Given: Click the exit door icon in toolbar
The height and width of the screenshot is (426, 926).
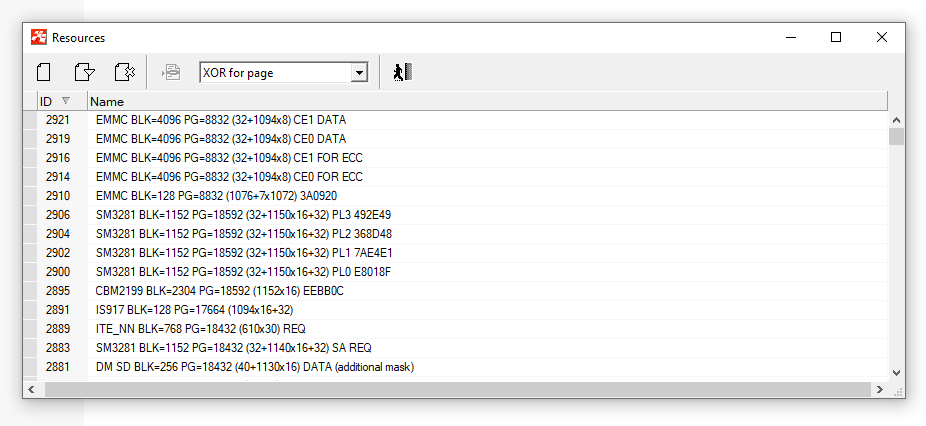Looking at the screenshot, I should [402, 72].
